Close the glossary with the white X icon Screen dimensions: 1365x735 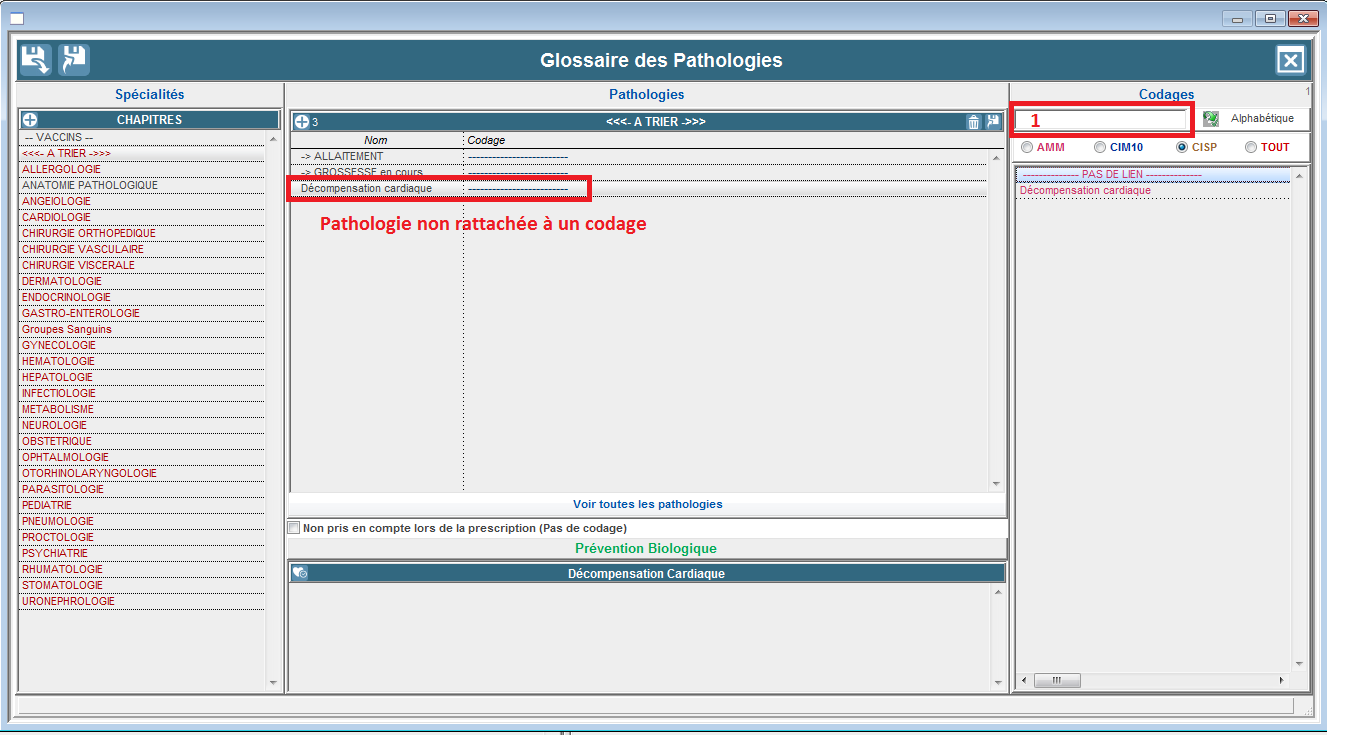[x=1290, y=61]
